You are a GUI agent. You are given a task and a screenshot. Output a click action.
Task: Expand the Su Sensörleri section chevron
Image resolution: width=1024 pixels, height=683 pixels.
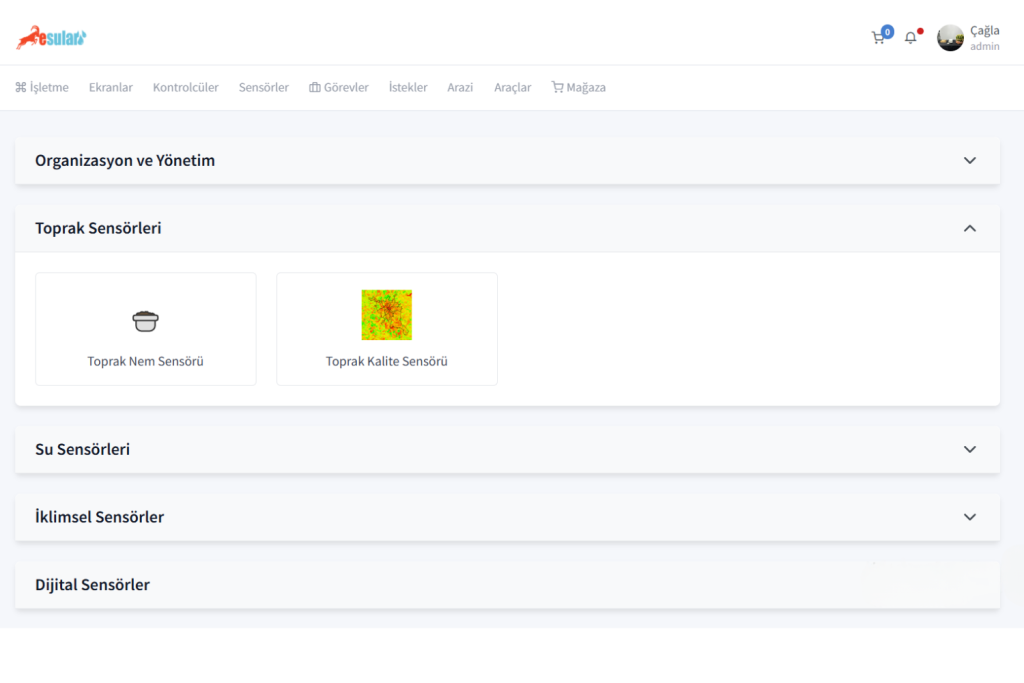[969, 449]
